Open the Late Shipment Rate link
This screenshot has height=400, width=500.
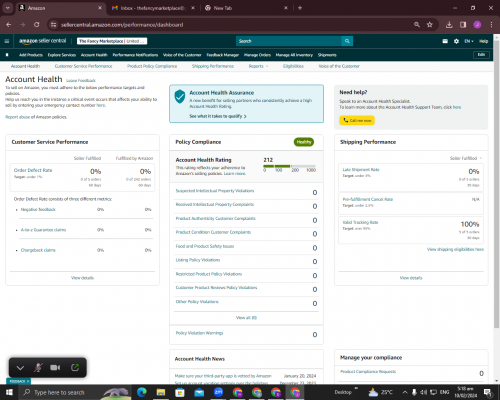tap(361, 170)
